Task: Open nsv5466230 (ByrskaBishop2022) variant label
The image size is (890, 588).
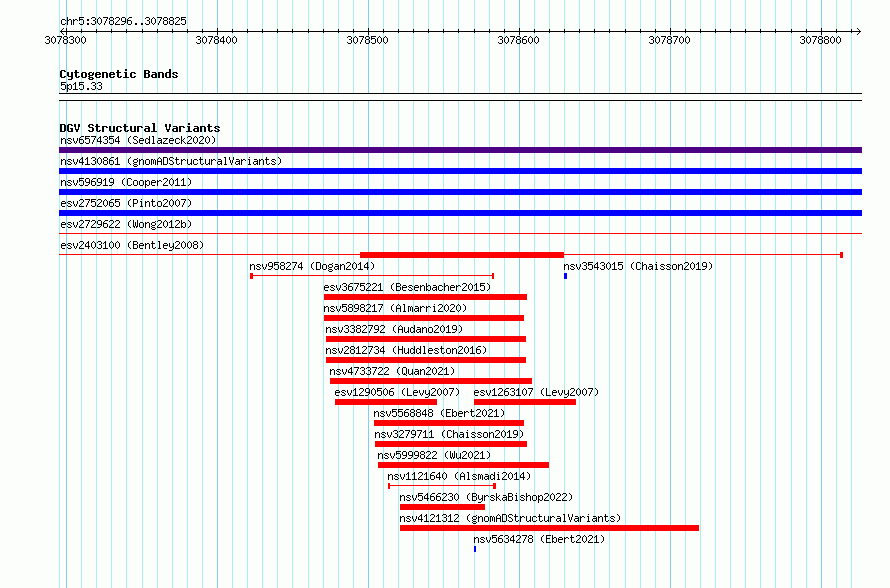Action: click(486, 497)
